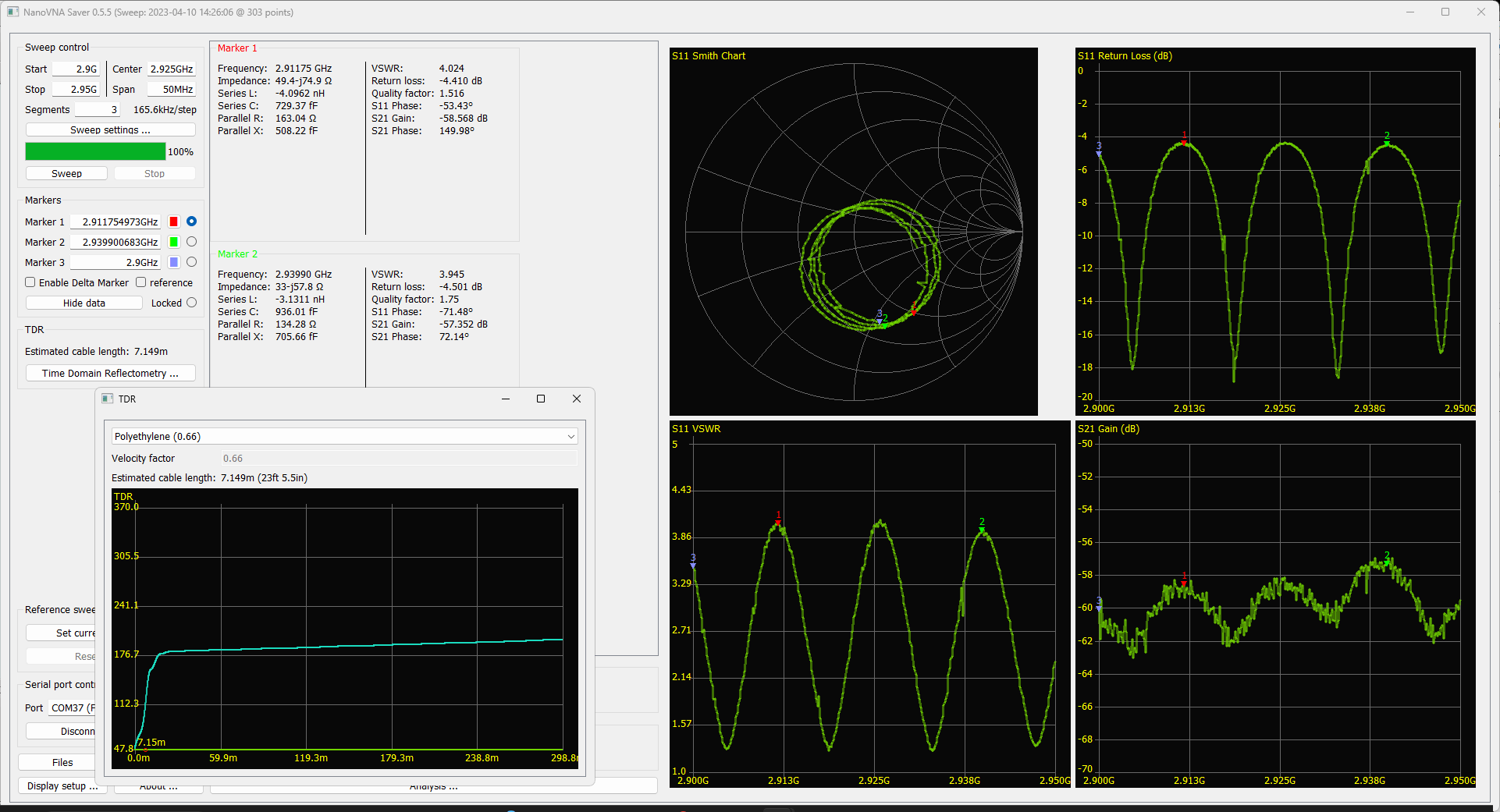Minimize the TDR window
The width and height of the screenshot is (1500, 812).
[x=506, y=399]
